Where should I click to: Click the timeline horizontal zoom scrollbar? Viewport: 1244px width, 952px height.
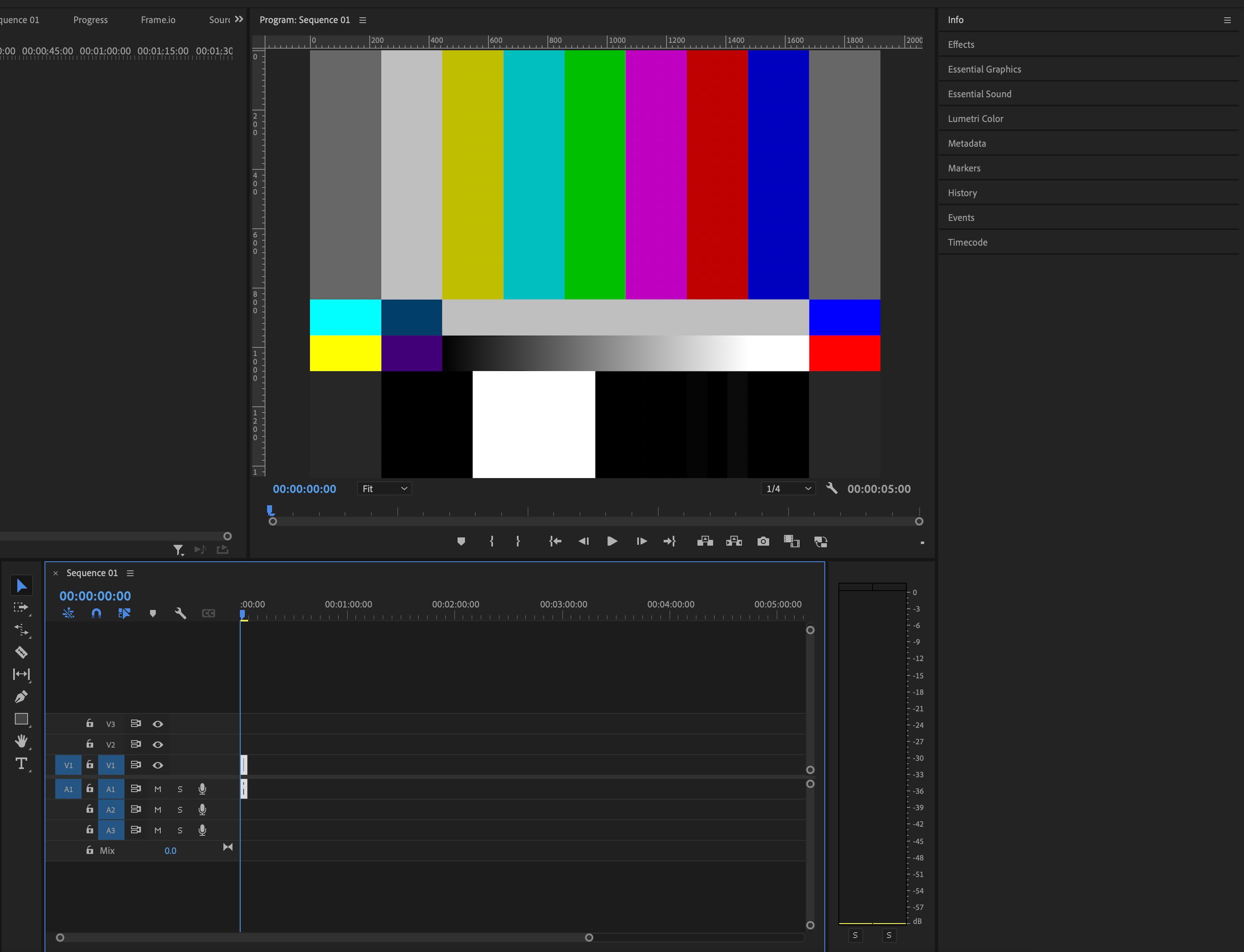pyautogui.click(x=324, y=938)
